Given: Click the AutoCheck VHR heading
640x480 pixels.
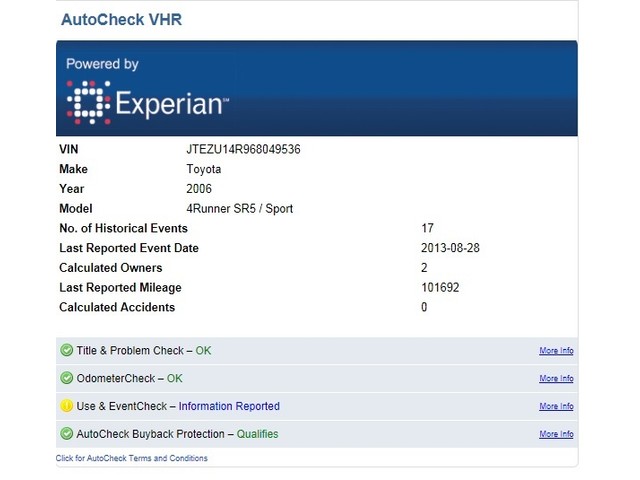Looking at the screenshot, I should pos(121,20).
